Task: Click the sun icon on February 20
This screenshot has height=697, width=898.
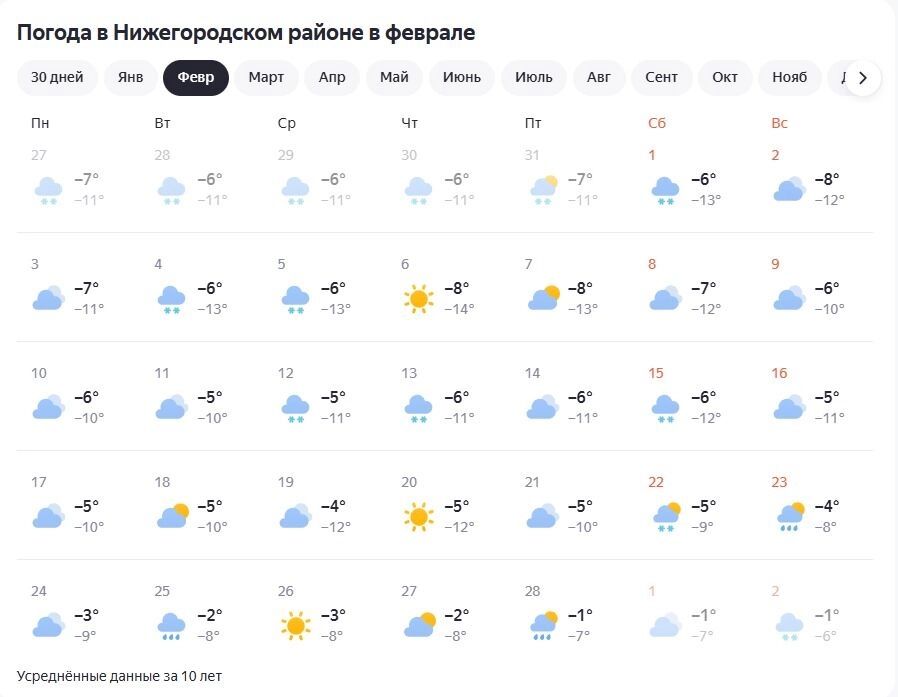Action: point(418,516)
